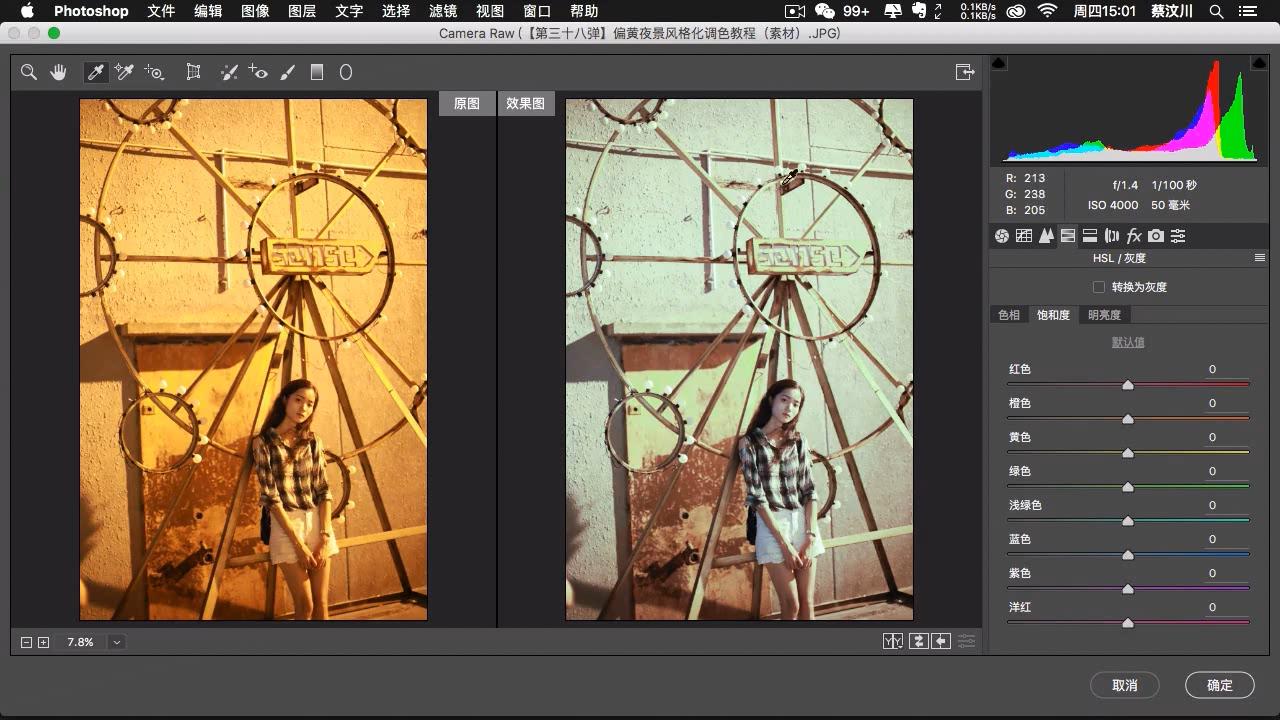
Task: Open the Camera Calibration panel
Action: 1156,236
